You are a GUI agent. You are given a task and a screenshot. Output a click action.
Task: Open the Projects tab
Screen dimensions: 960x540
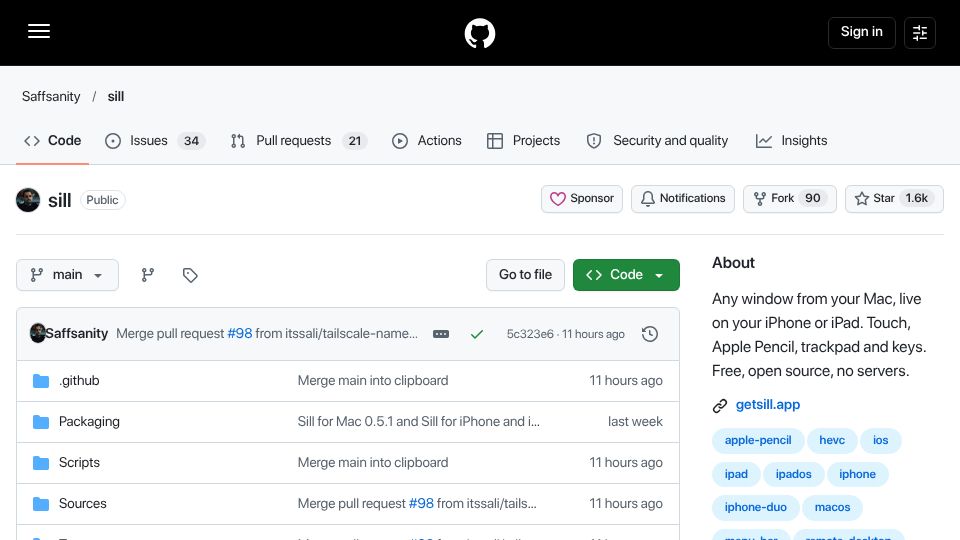523,141
